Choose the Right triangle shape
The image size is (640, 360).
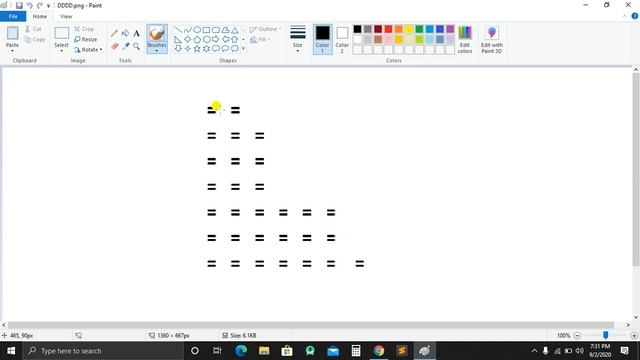click(178, 39)
